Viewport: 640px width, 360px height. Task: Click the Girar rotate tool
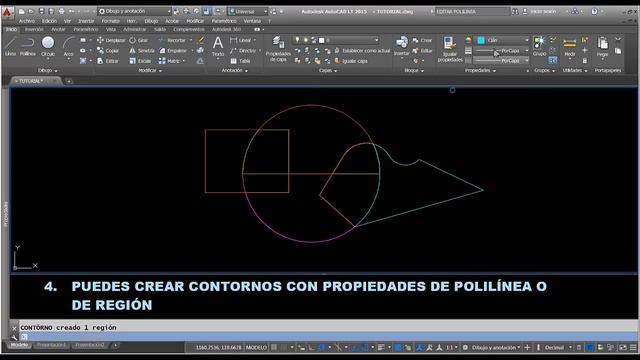[x=138, y=40]
